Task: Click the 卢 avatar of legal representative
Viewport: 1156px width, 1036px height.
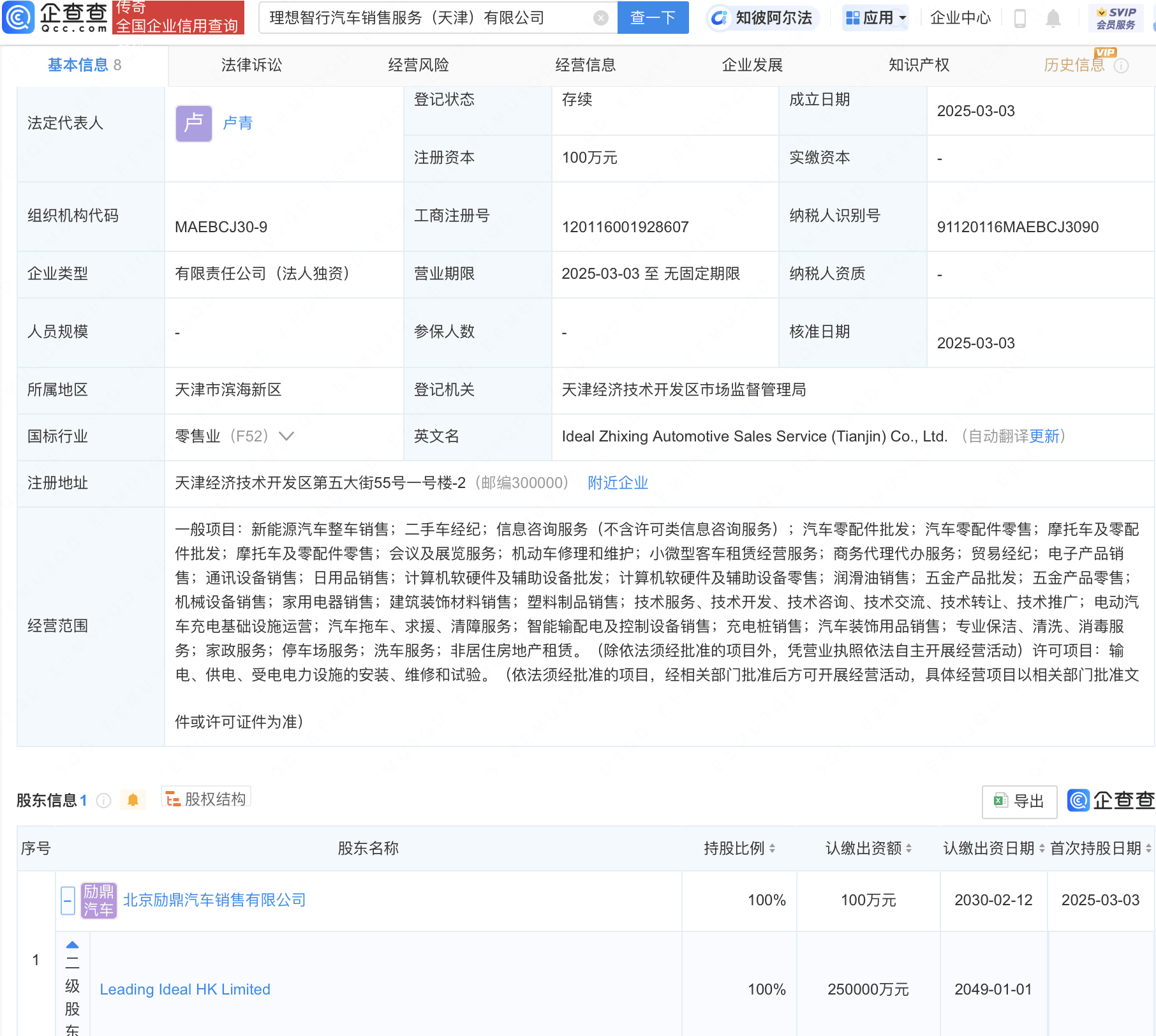Action: [x=194, y=123]
